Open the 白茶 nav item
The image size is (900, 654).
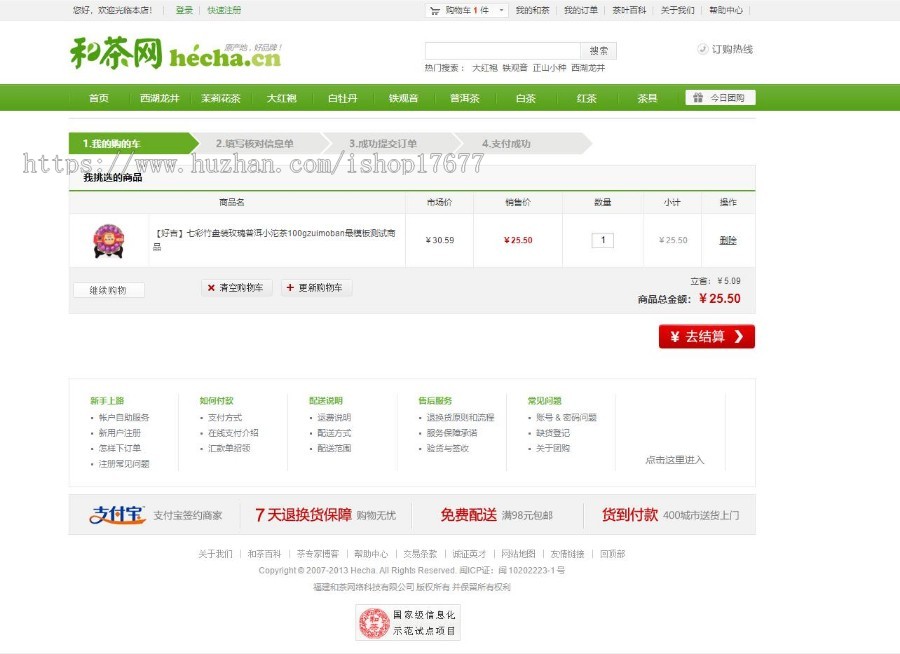click(525, 98)
